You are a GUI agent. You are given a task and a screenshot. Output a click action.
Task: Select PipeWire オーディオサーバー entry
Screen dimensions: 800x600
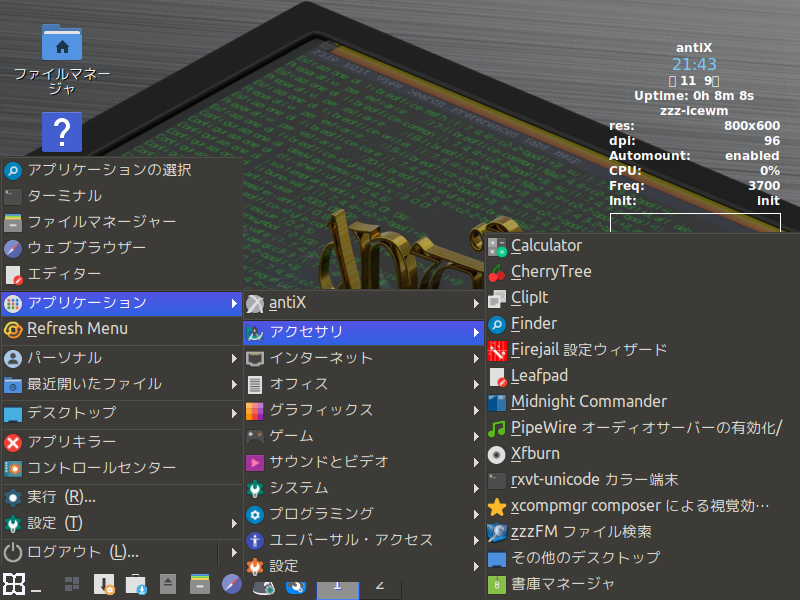(x=642, y=428)
